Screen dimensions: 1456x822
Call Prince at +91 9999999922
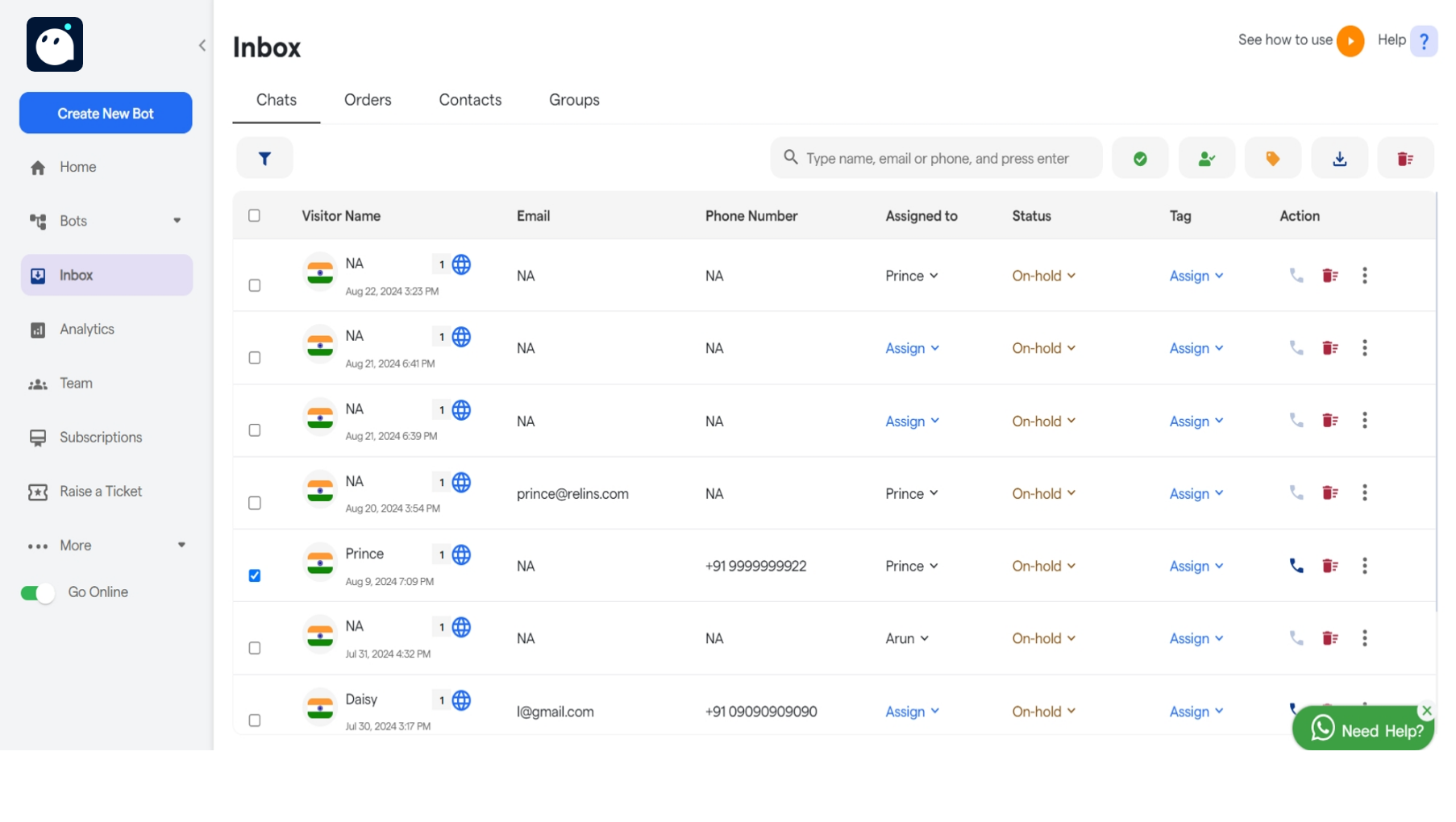(x=1296, y=566)
